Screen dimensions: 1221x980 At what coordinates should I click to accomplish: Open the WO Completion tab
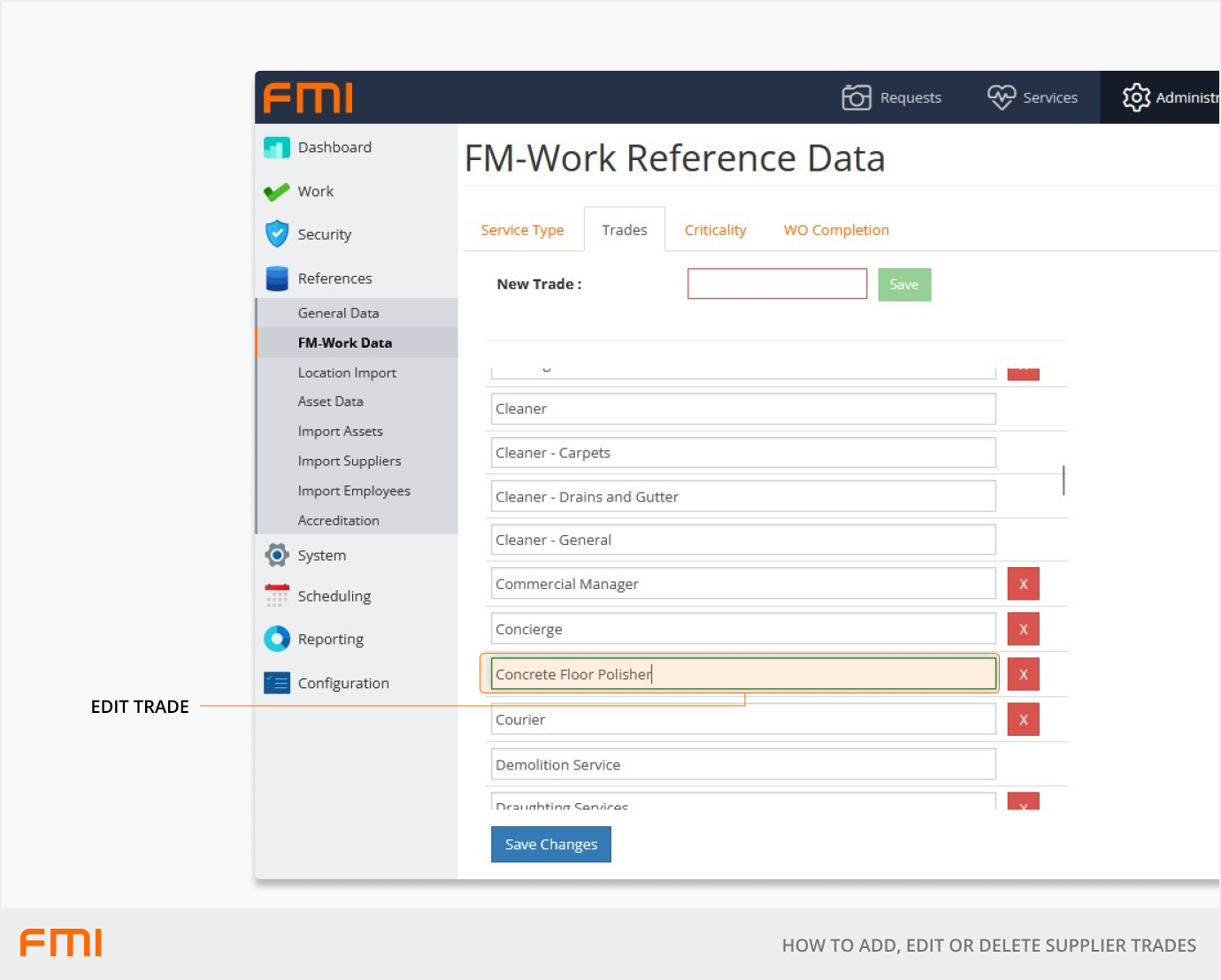[835, 230]
